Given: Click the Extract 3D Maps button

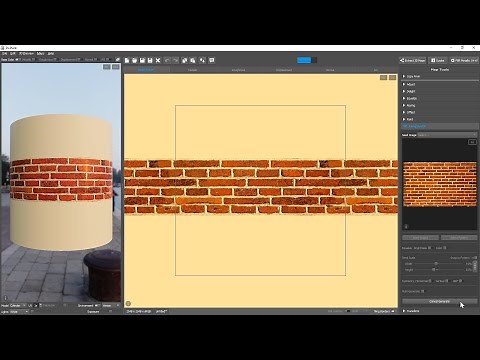Looking at the screenshot, I should coord(413,60).
